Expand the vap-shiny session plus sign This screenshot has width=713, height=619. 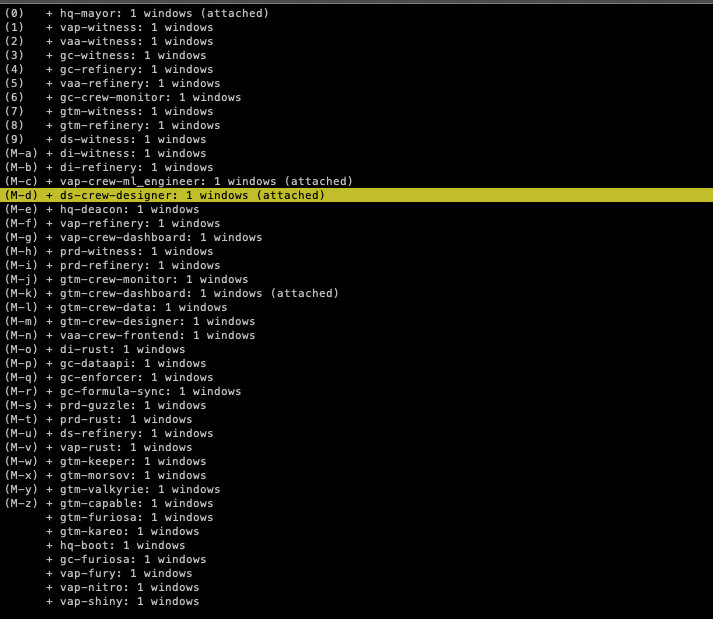pos(49,602)
